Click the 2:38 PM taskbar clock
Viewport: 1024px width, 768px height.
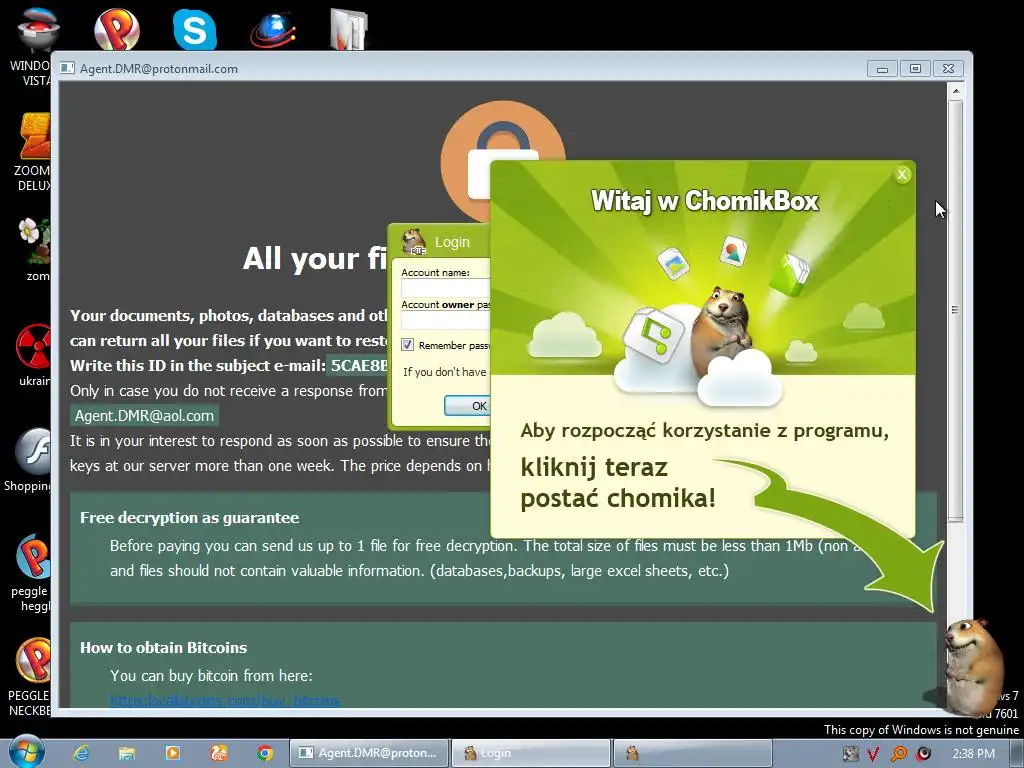[974, 754]
